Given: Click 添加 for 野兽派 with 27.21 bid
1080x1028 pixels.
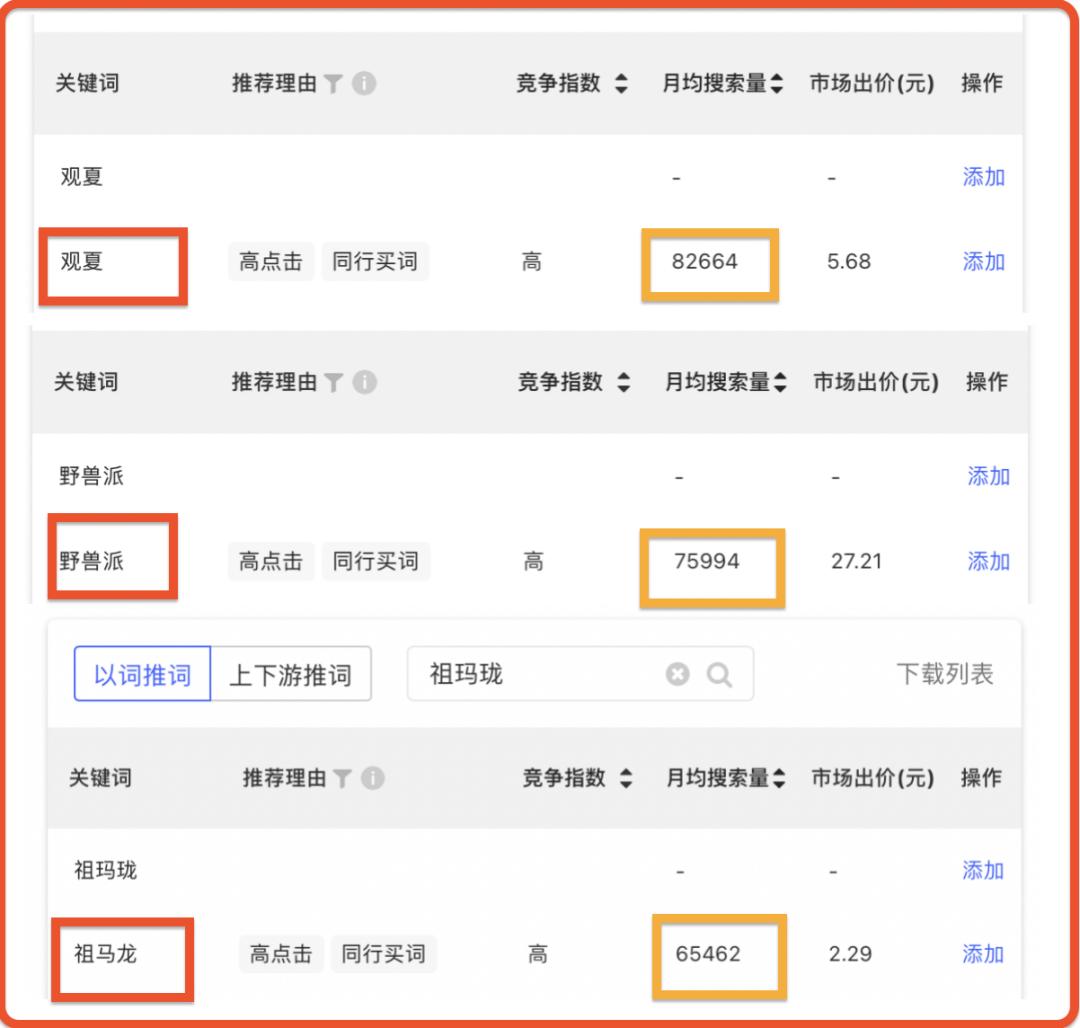Looking at the screenshot, I should [988, 561].
